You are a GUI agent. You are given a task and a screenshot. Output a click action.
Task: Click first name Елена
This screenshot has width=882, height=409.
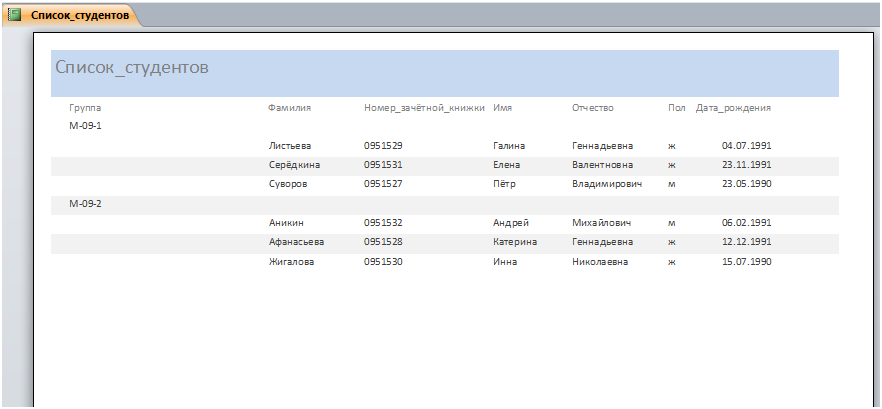507,165
